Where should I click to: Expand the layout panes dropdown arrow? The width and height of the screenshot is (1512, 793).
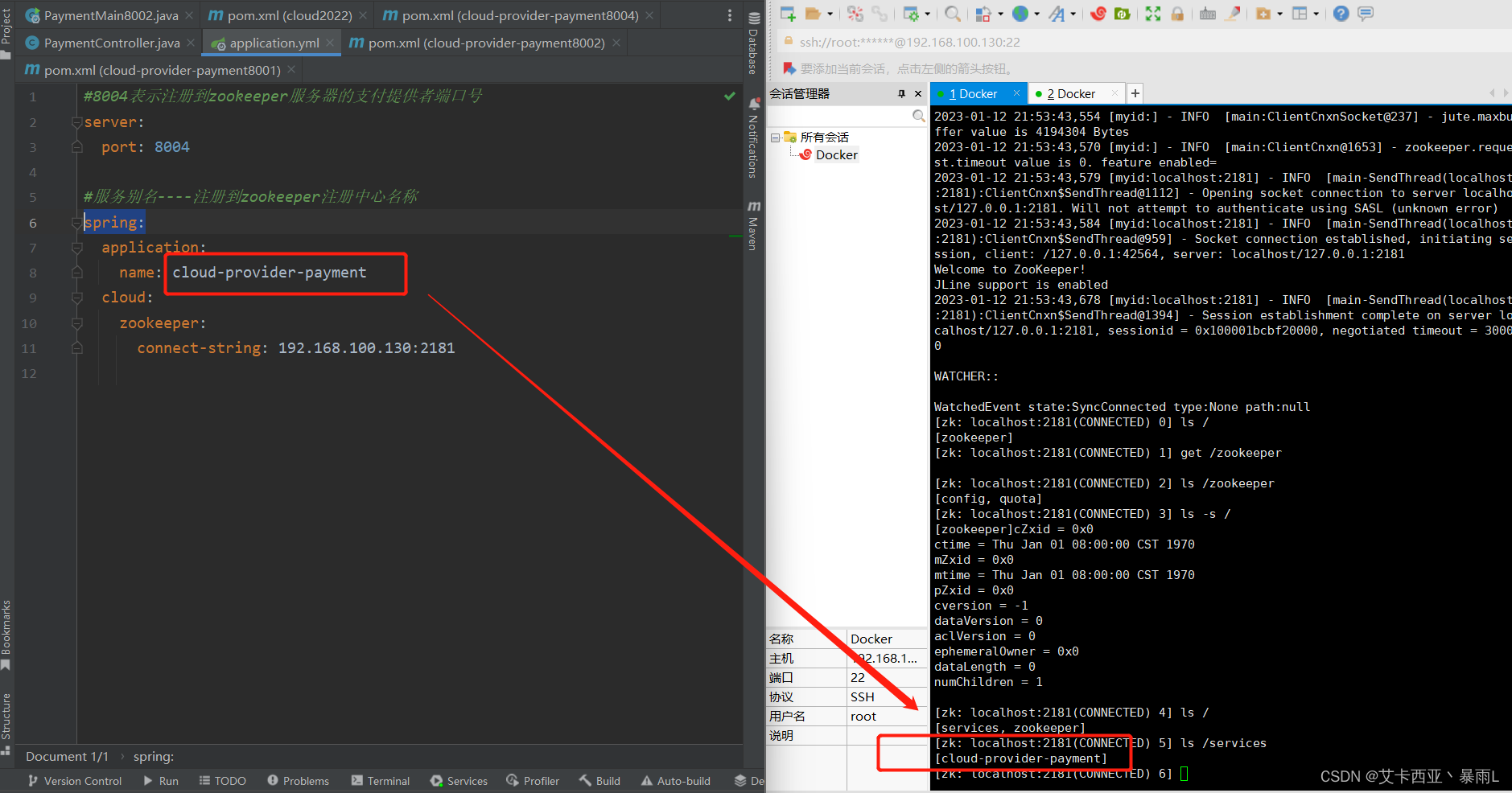pyautogui.click(x=1316, y=14)
